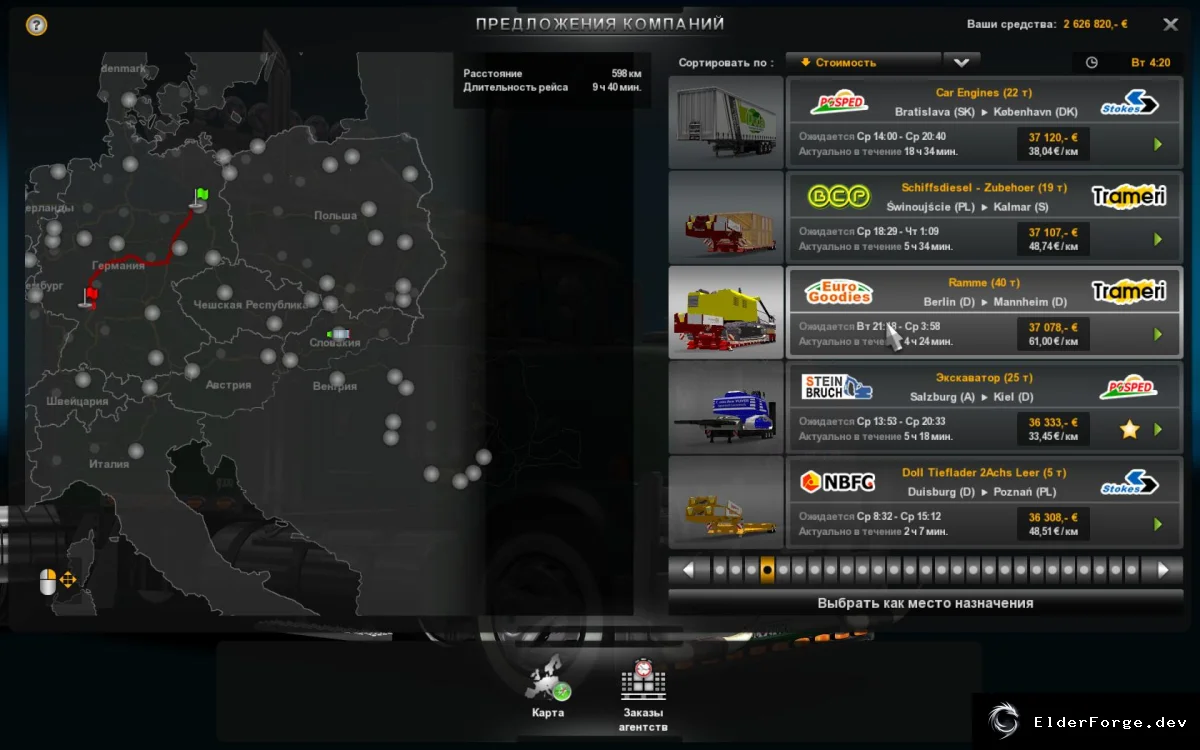The height and width of the screenshot is (750, 1200).
Task: Click the truck position marker near Словакия
Action: [339, 333]
